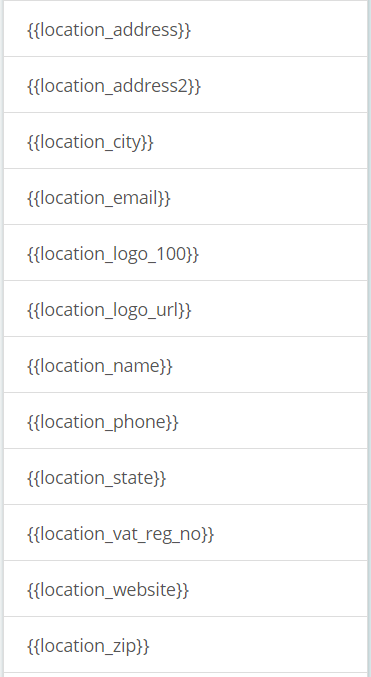Select the {{location_name}} row
The width and height of the screenshot is (371, 677).
(x=185, y=365)
